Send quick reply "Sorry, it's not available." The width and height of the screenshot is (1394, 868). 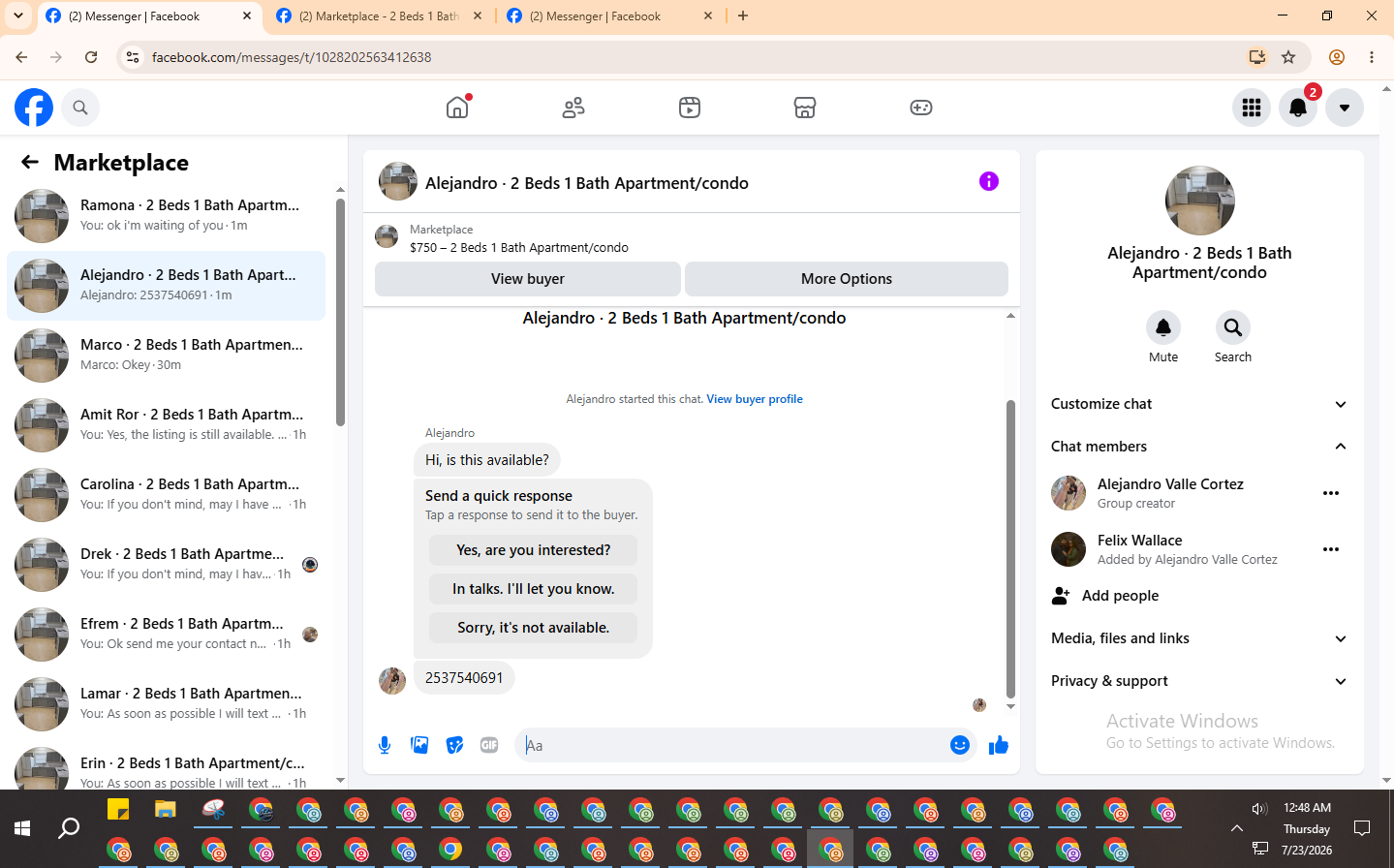pyautogui.click(x=534, y=628)
